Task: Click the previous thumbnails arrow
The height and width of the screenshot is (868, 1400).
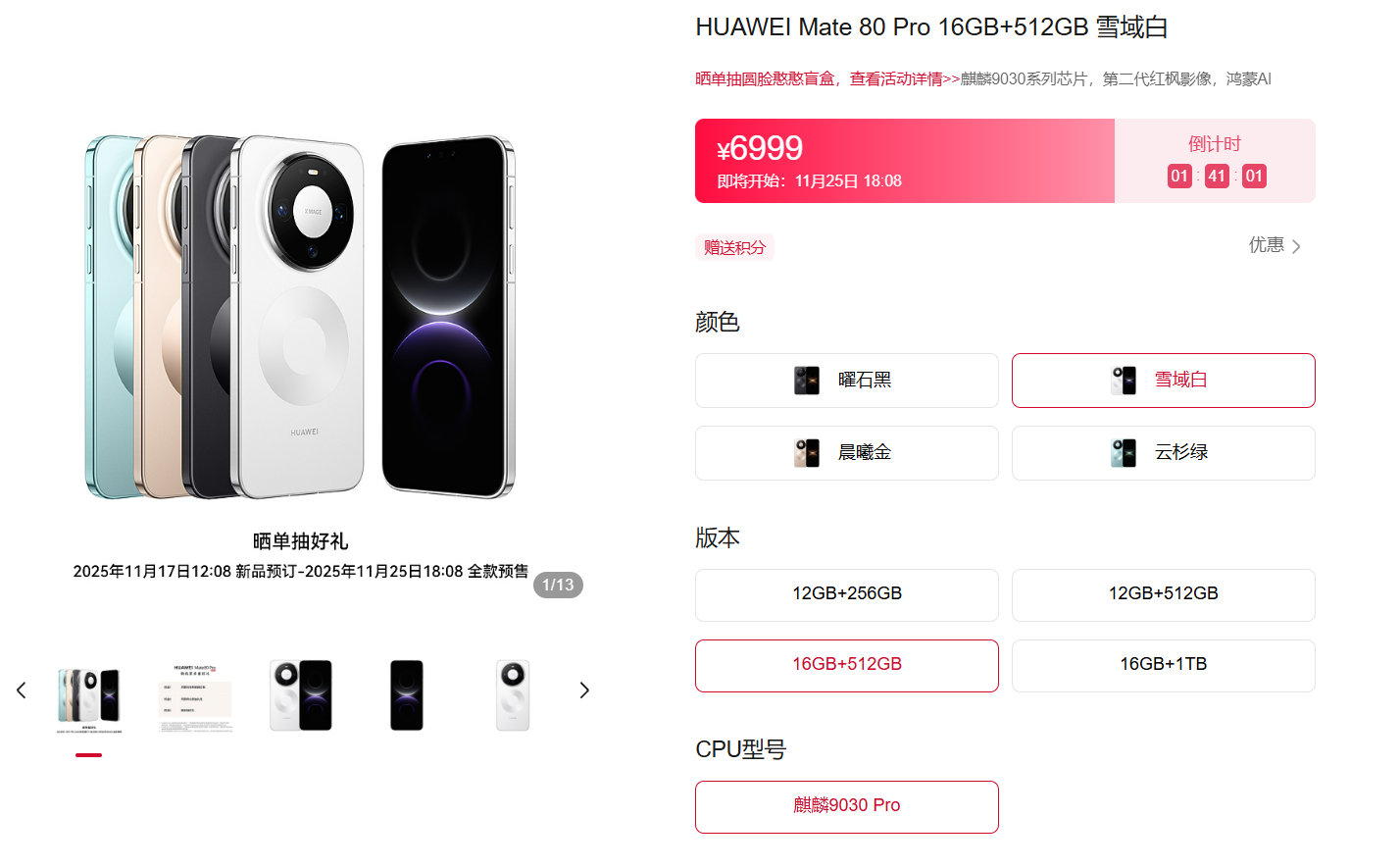Action: 22,690
